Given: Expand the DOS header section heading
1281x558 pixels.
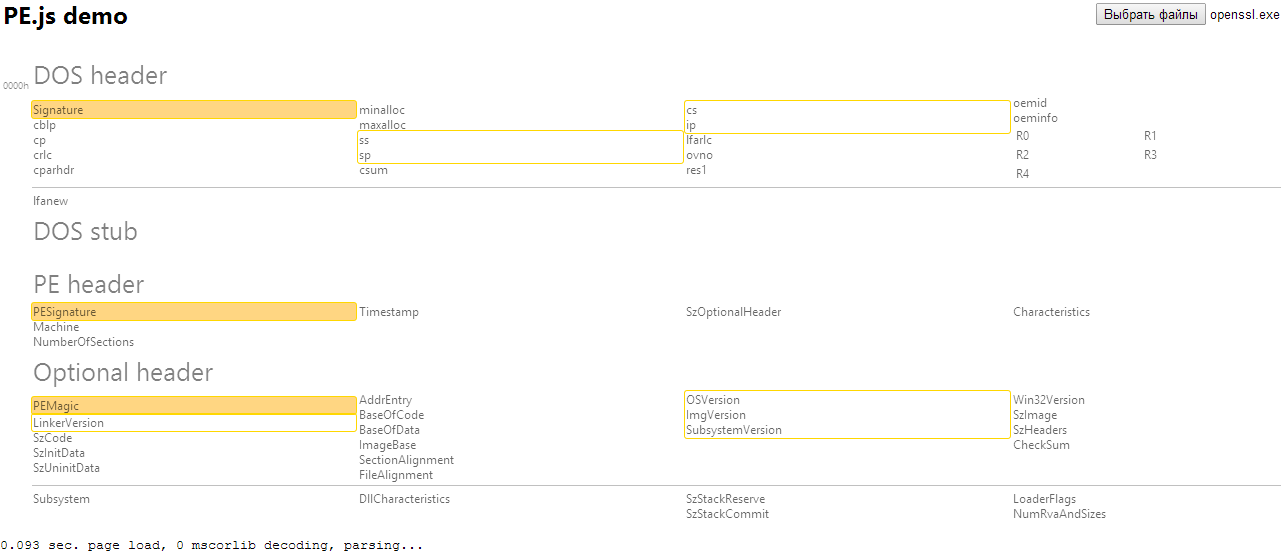Looking at the screenshot, I should (x=100, y=76).
